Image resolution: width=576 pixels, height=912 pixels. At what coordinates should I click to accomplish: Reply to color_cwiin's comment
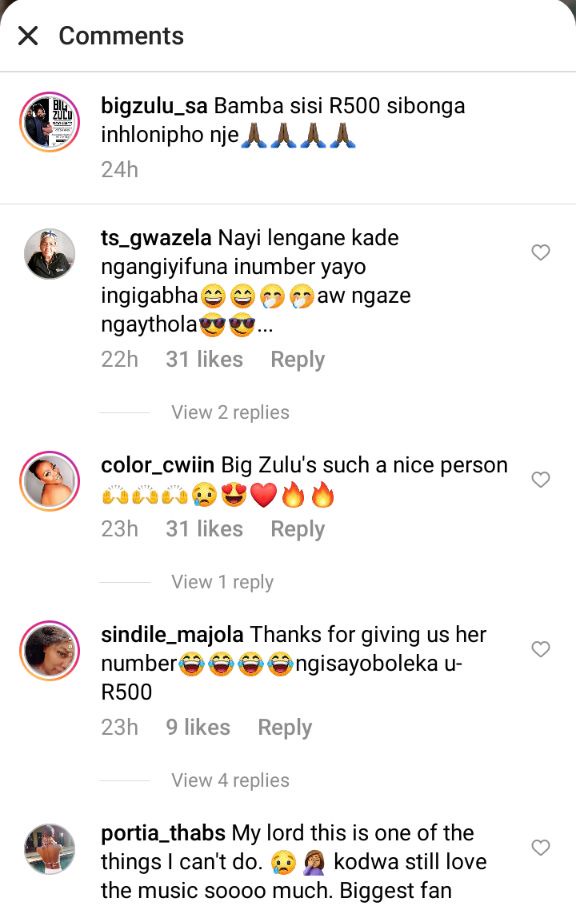(297, 529)
